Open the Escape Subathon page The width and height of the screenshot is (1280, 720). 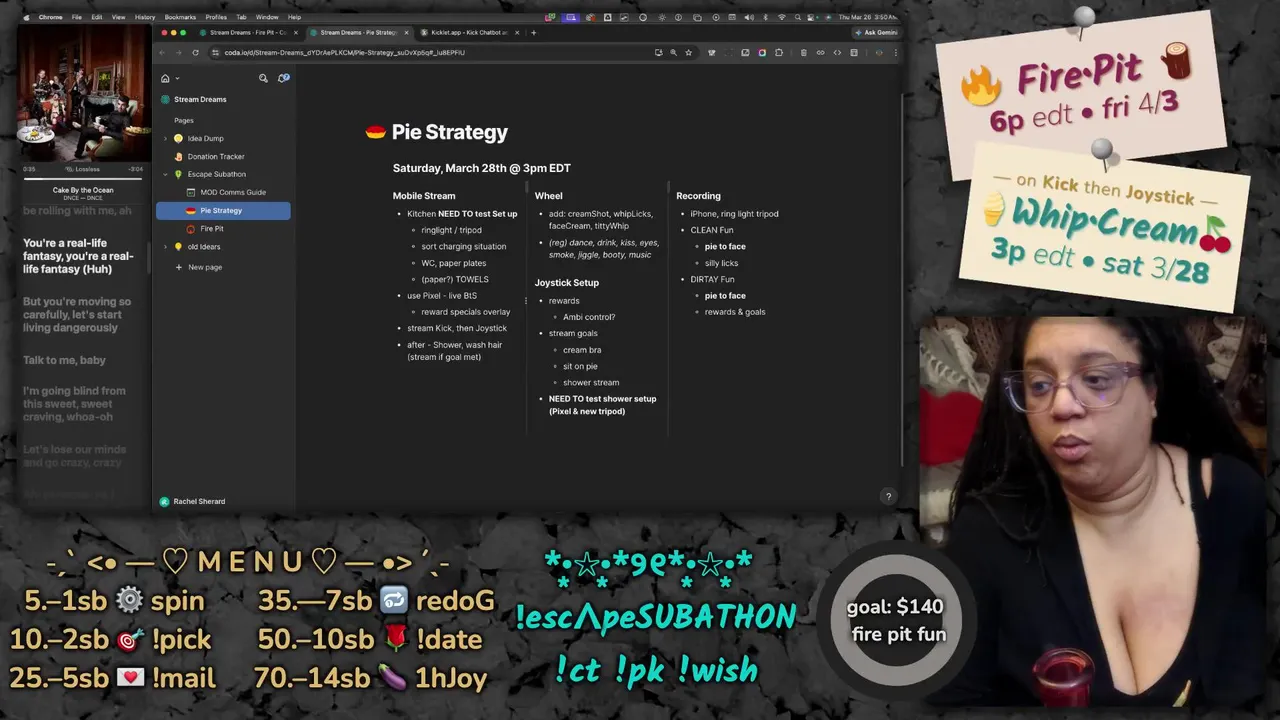pos(216,174)
